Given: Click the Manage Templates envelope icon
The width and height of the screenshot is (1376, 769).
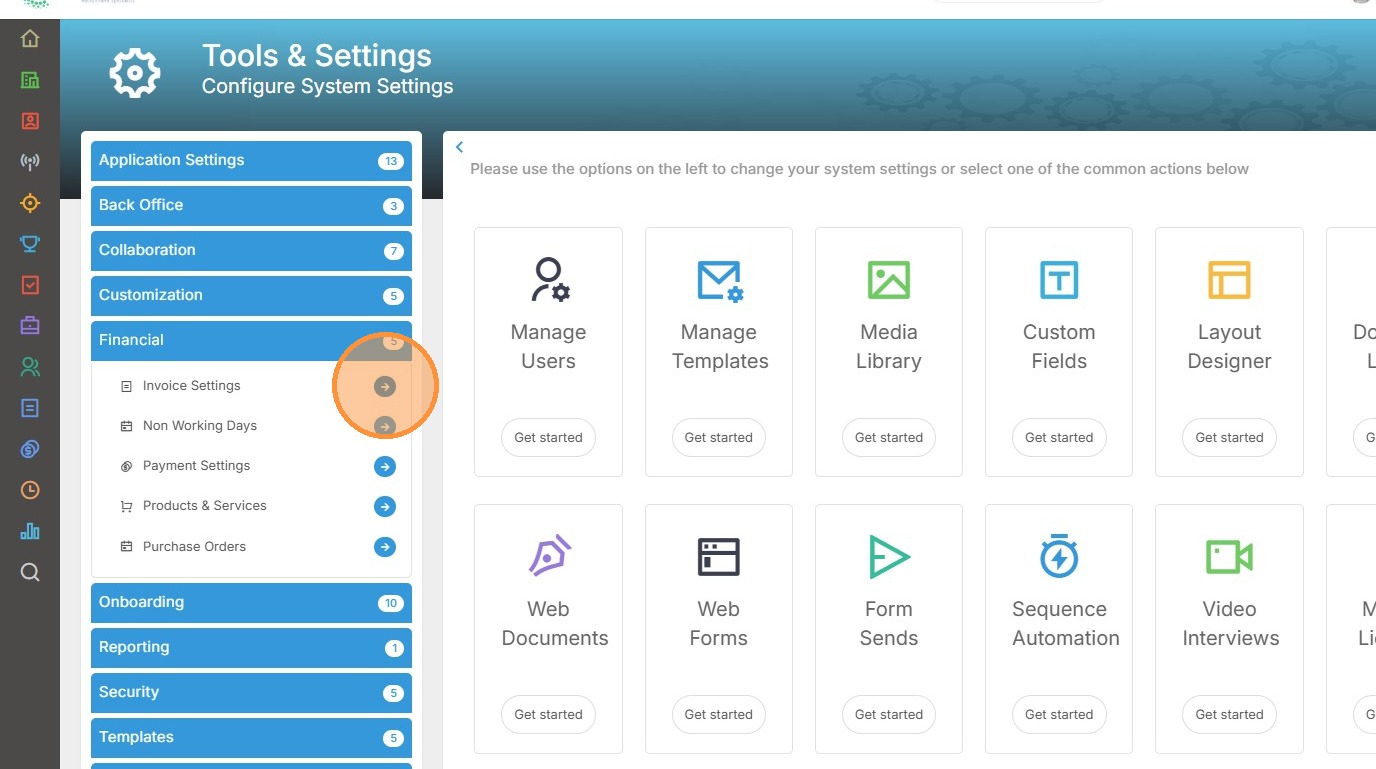Looking at the screenshot, I should 720,280.
